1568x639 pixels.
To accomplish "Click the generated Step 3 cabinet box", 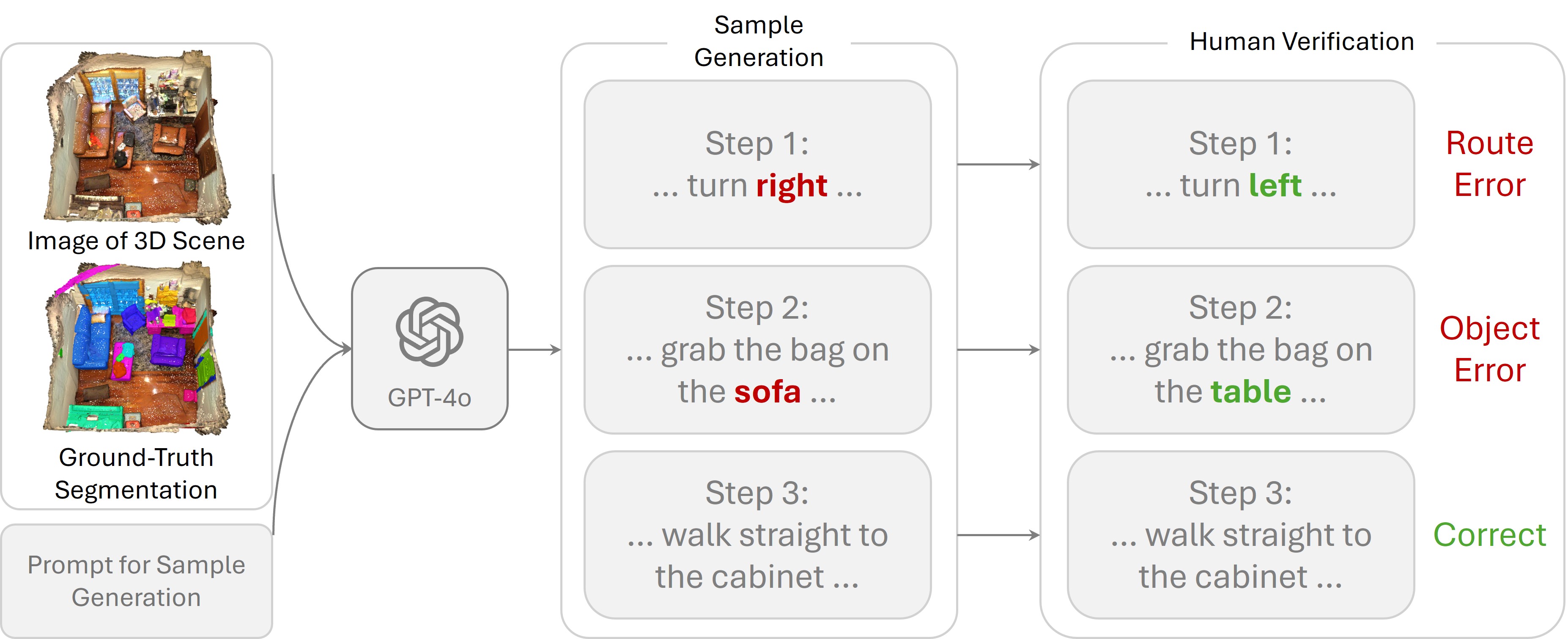I will [757, 535].
